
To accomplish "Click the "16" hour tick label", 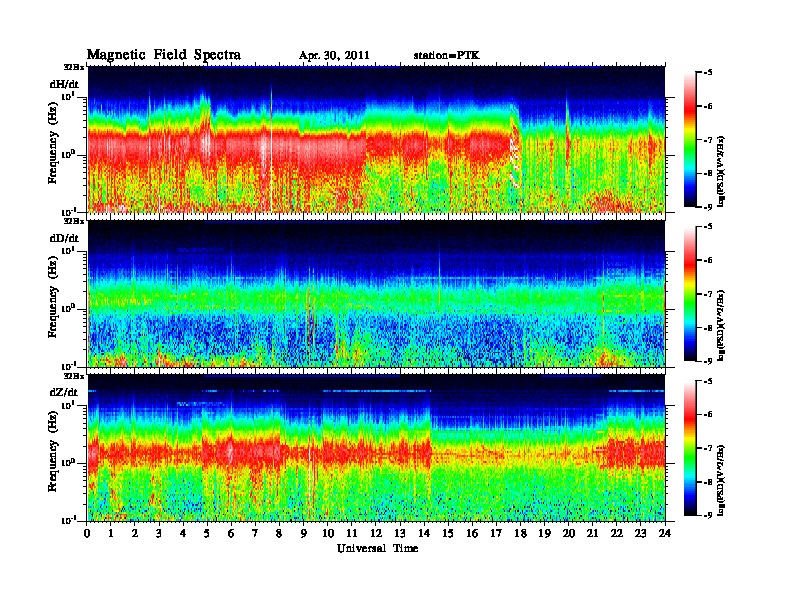I will pos(472,534).
